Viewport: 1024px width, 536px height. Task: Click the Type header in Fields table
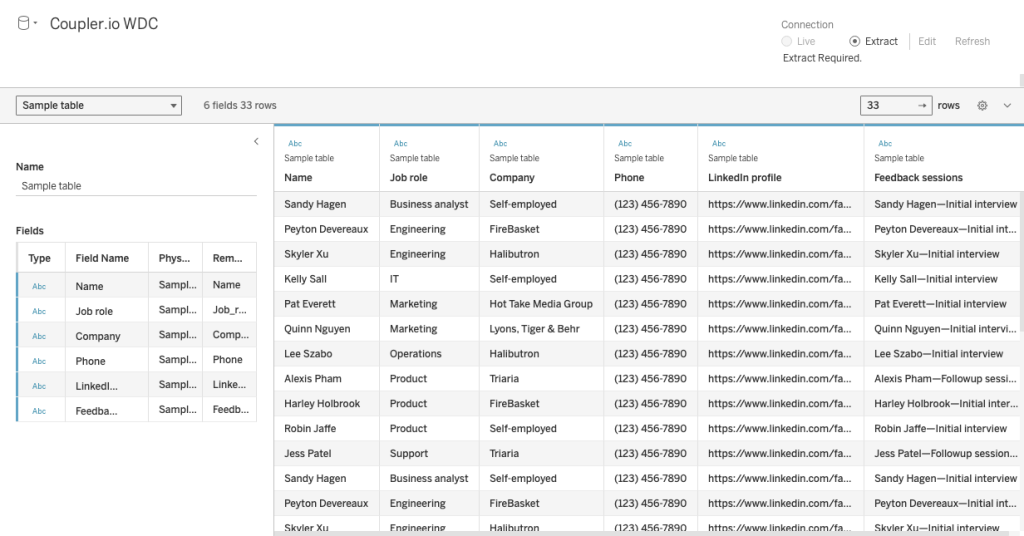pyautogui.click(x=39, y=258)
